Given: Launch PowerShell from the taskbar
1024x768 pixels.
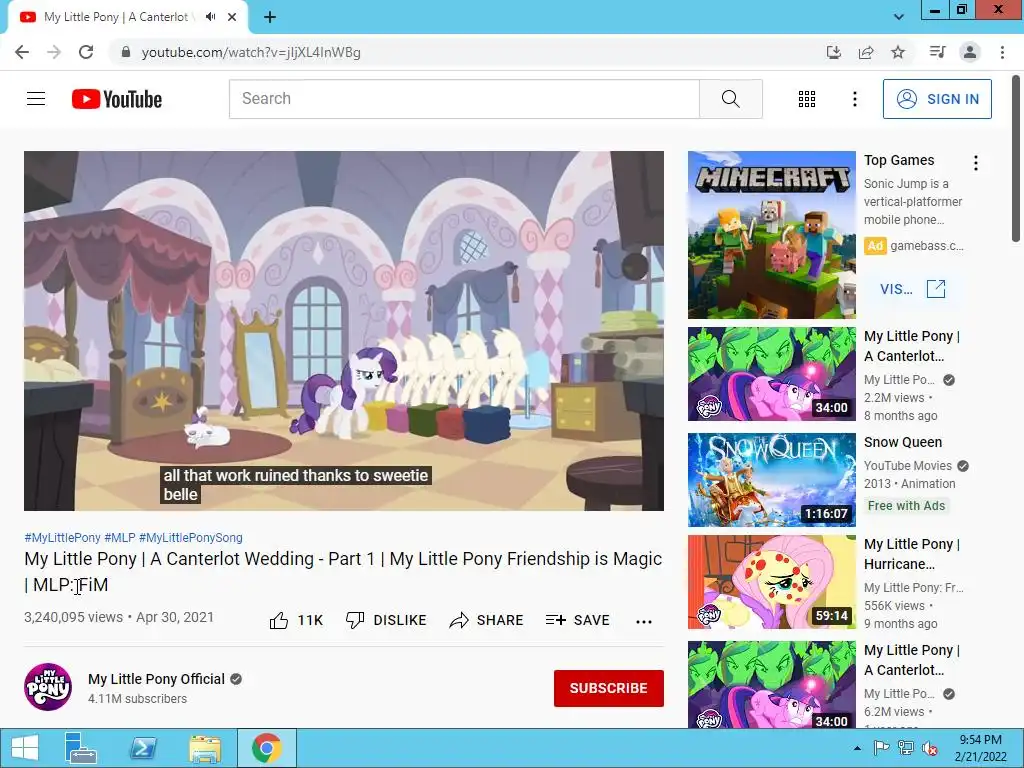Looking at the screenshot, I should pyautogui.click(x=143, y=748).
